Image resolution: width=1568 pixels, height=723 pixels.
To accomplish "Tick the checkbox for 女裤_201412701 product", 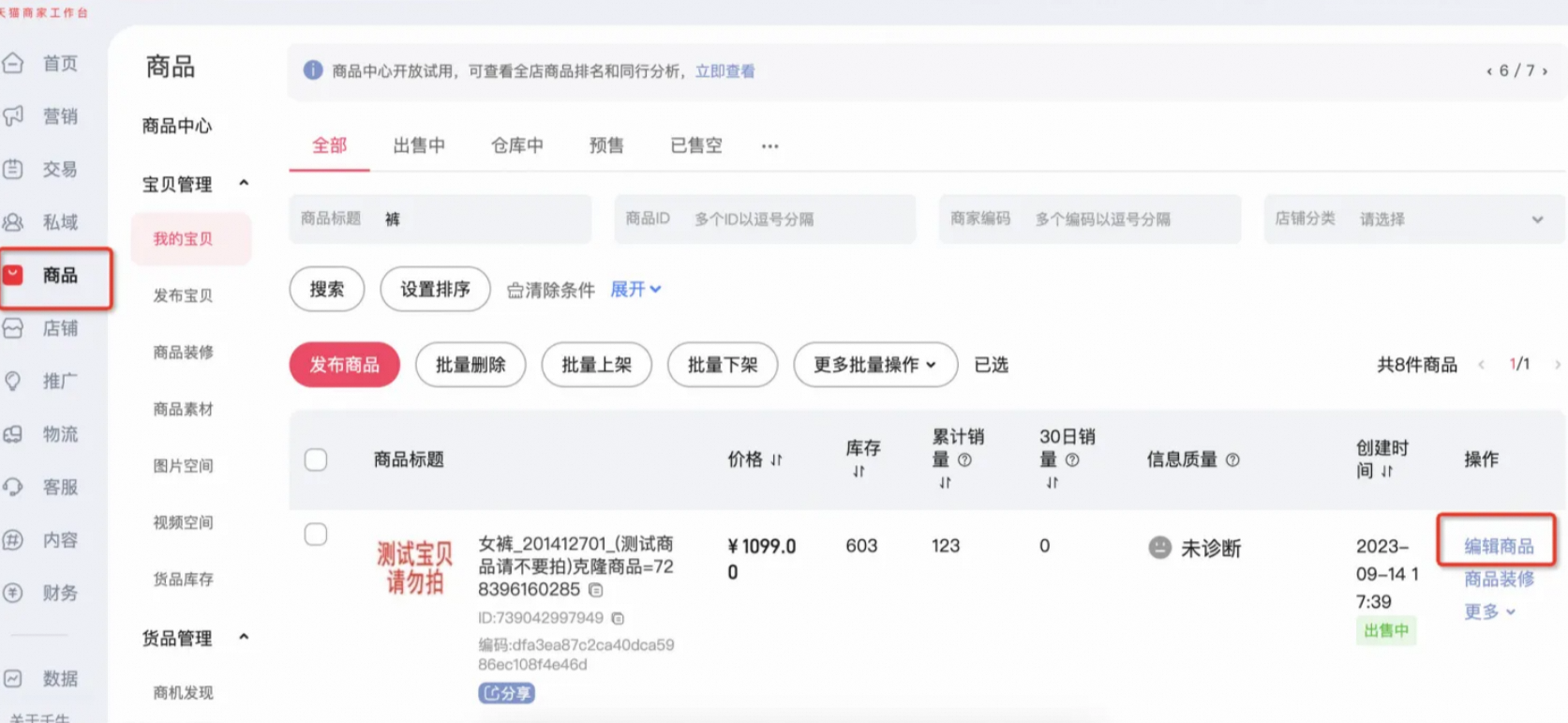I will point(316,535).
